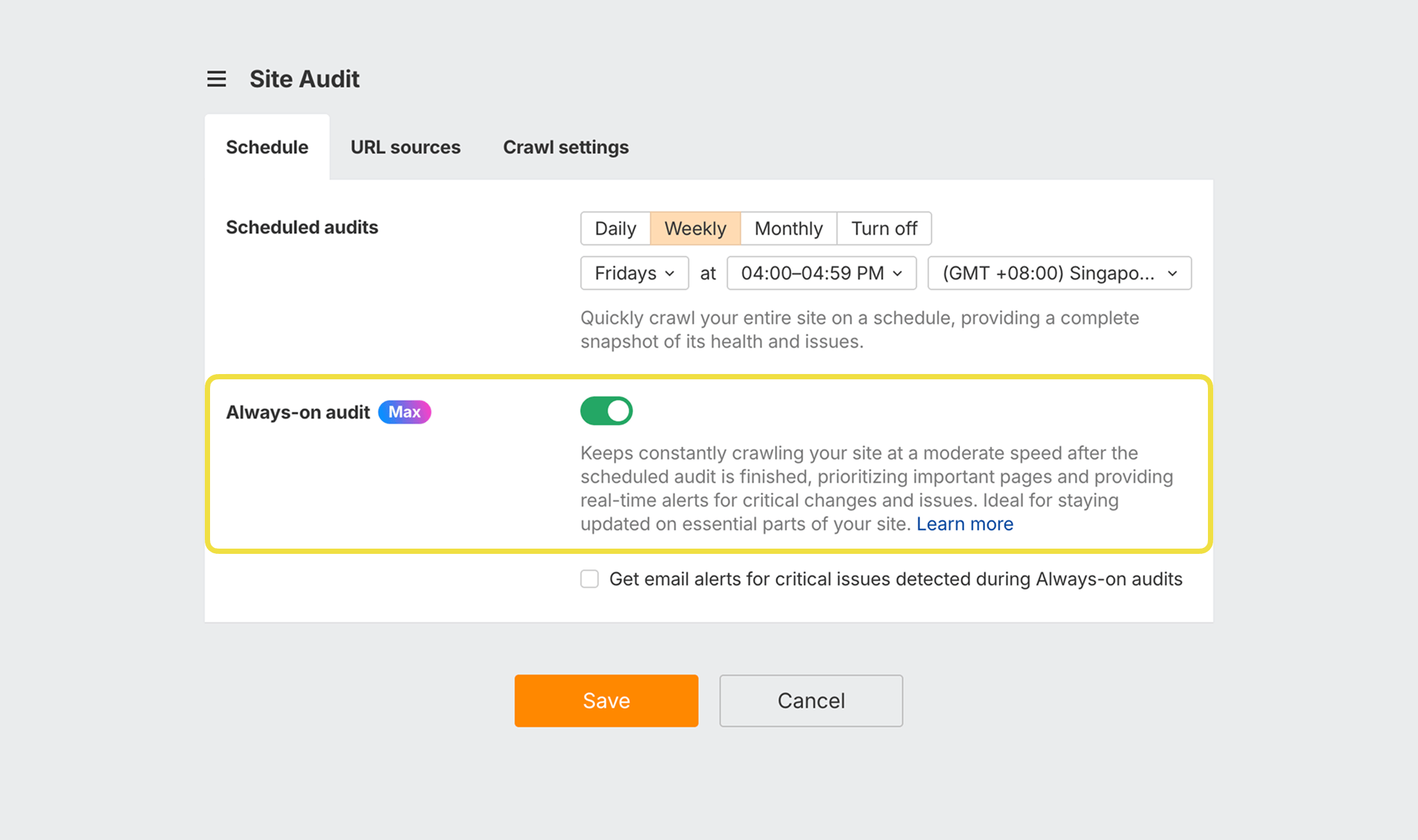Enable email alerts for critical issues
The width and height of the screenshot is (1418, 840).
tap(589, 579)
